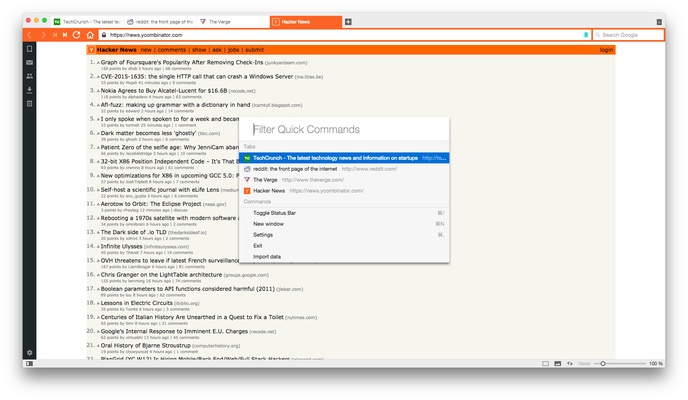Screen dimensions: 688x400
Task: Open the Downloads panel in sidebar
Action: coord(29,90)
